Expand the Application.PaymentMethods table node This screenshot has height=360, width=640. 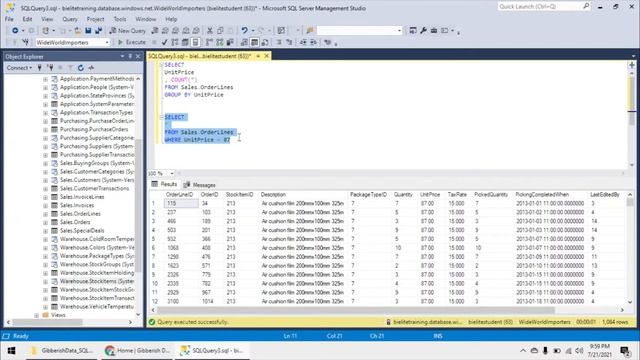[x=45, y=79]
